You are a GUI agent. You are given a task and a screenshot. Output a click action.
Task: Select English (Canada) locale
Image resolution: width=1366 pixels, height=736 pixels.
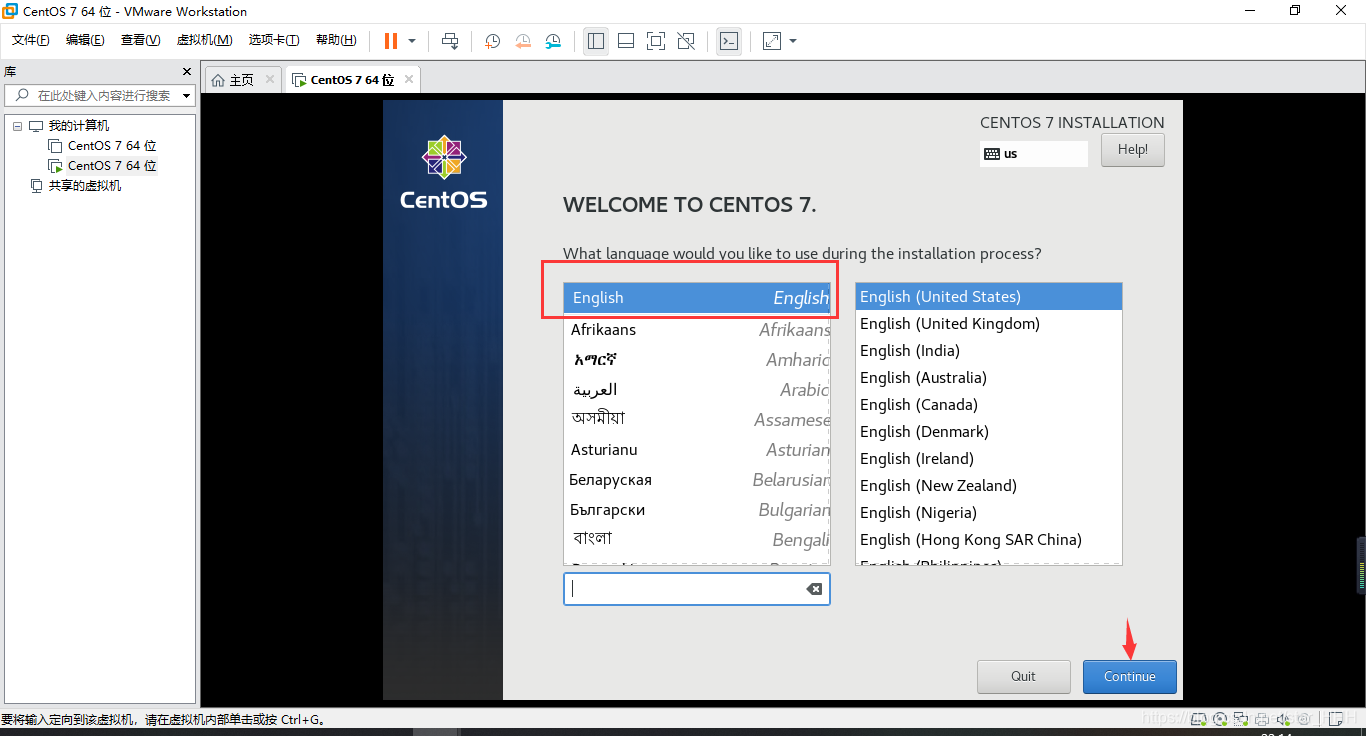(x=989, y=405)
